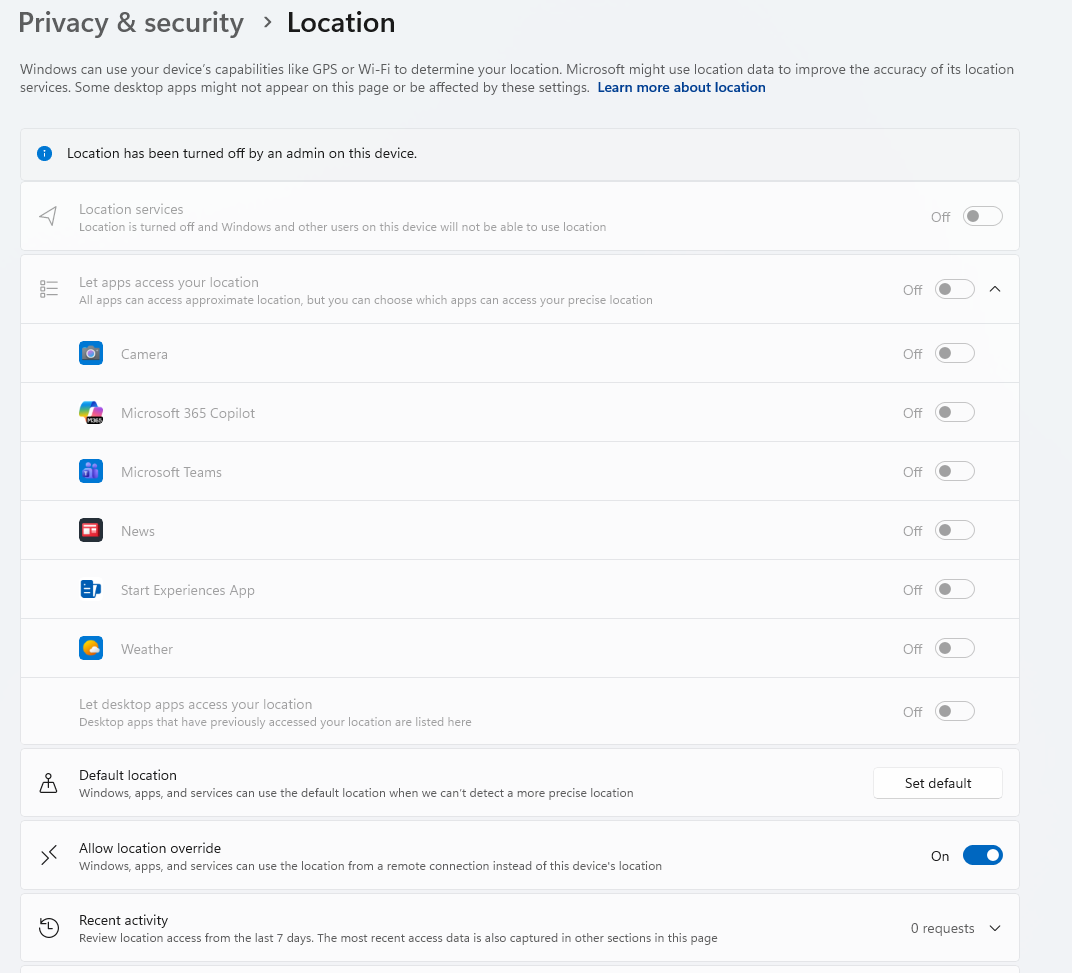1072x973 pixels.
Task: Click the Let apps access your location label
Action: coord(168,282)
